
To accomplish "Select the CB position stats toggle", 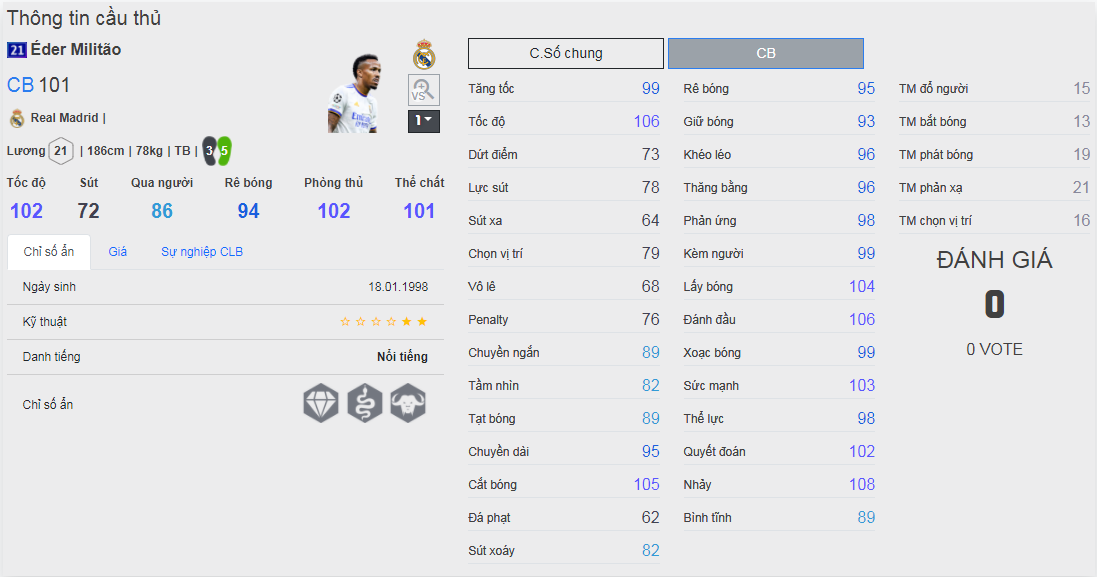I will click(766, 53).
